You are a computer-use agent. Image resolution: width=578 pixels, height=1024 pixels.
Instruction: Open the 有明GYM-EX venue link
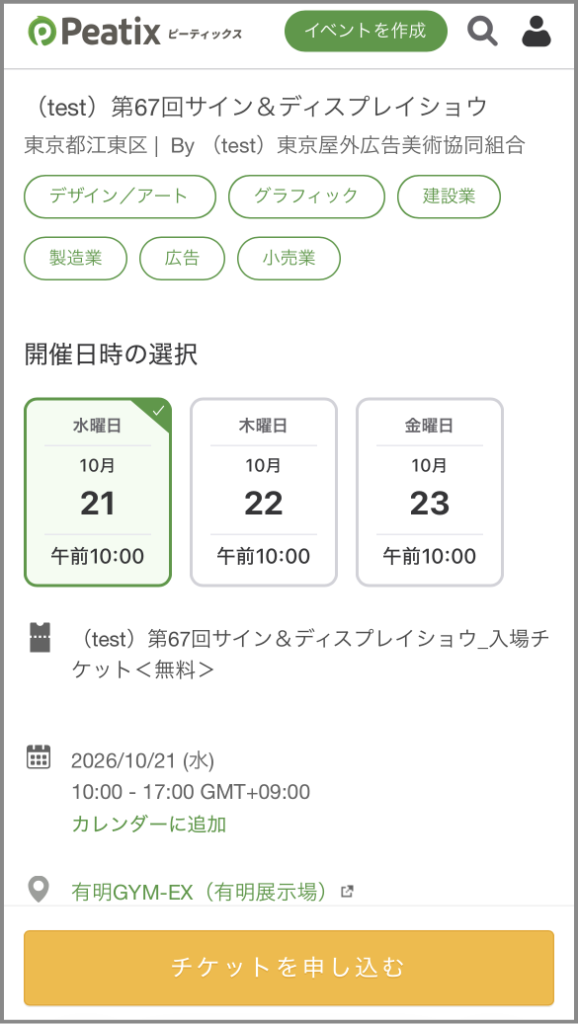click(x=199, y=891)
